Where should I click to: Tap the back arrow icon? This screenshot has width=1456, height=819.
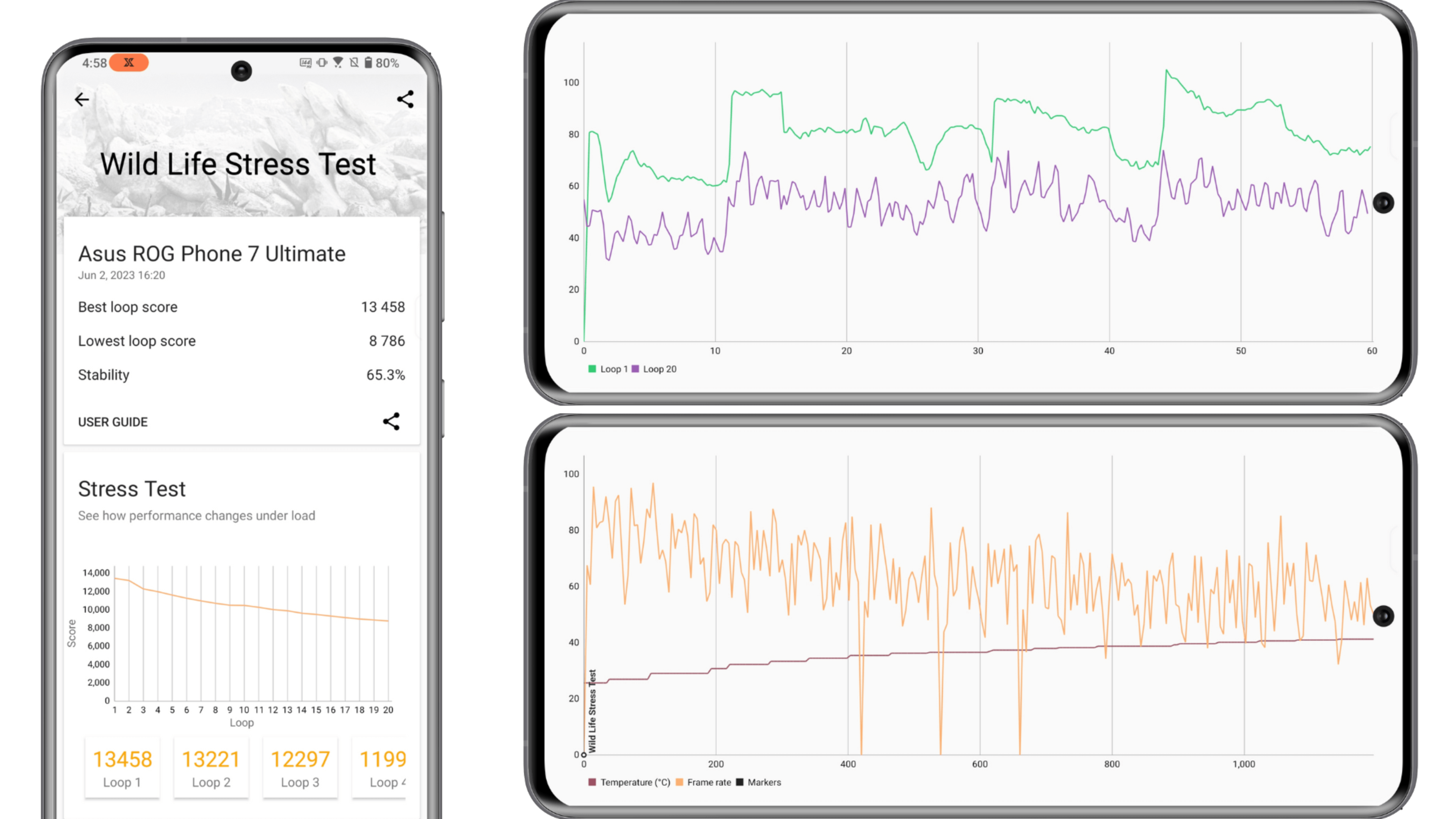click(82, 100)
